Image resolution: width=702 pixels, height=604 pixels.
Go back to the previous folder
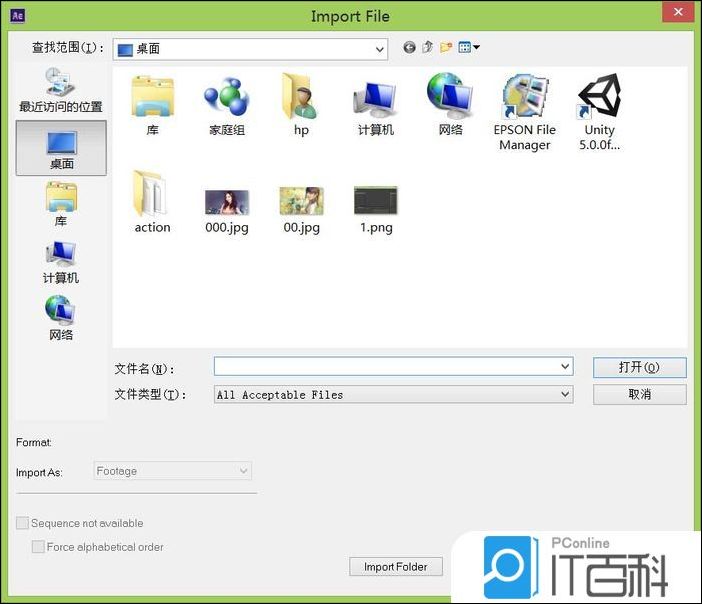[409, 47]
